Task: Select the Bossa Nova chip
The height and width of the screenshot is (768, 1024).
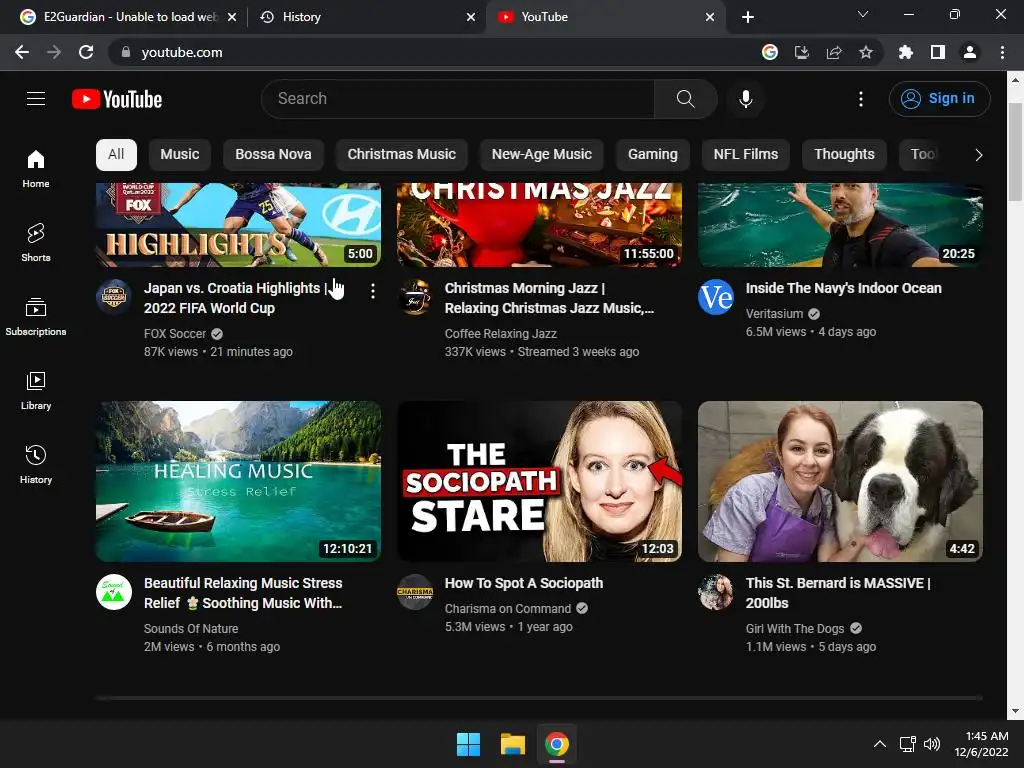Action: point(273,155)
